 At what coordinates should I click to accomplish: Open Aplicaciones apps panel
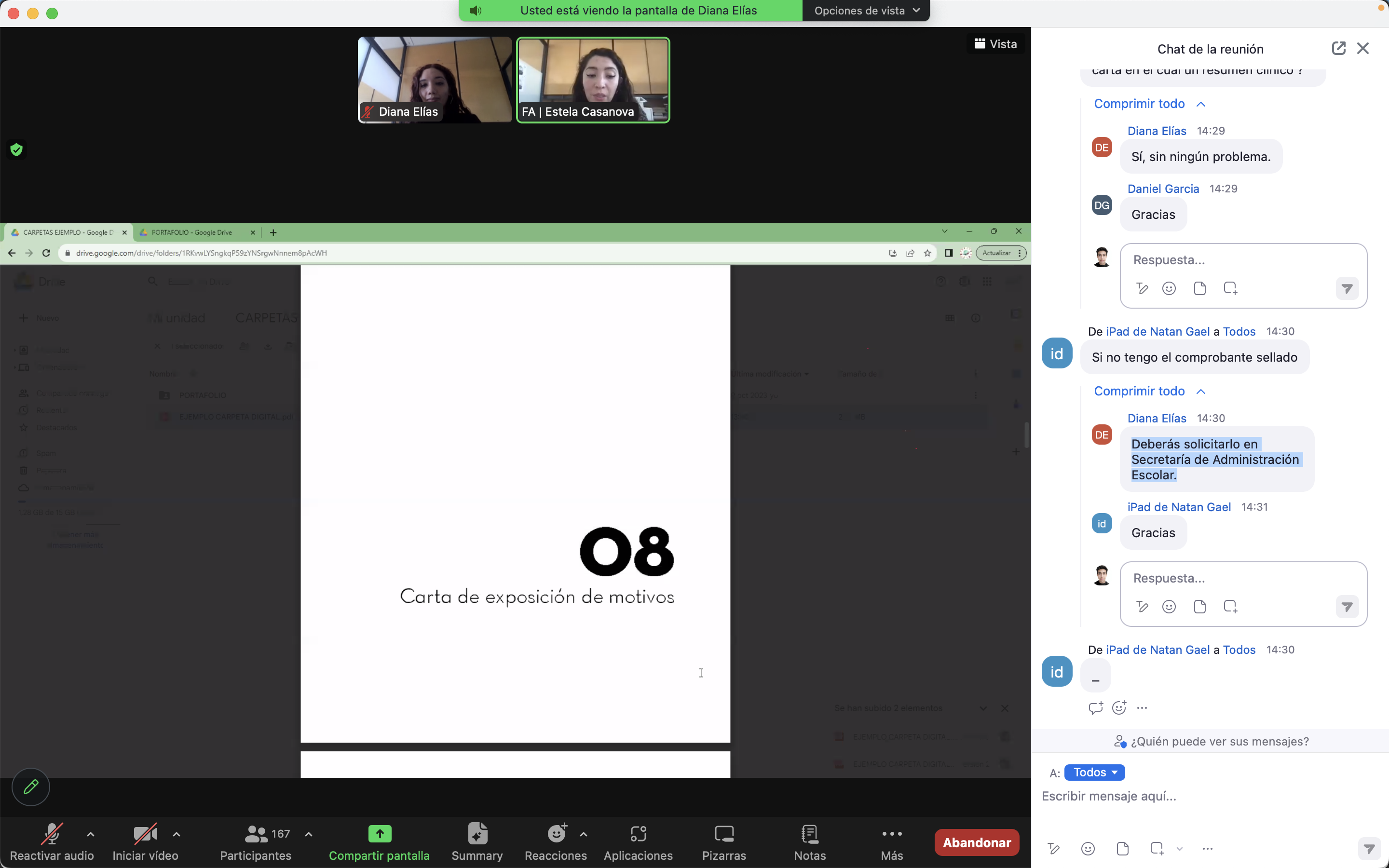pos(638,841)
